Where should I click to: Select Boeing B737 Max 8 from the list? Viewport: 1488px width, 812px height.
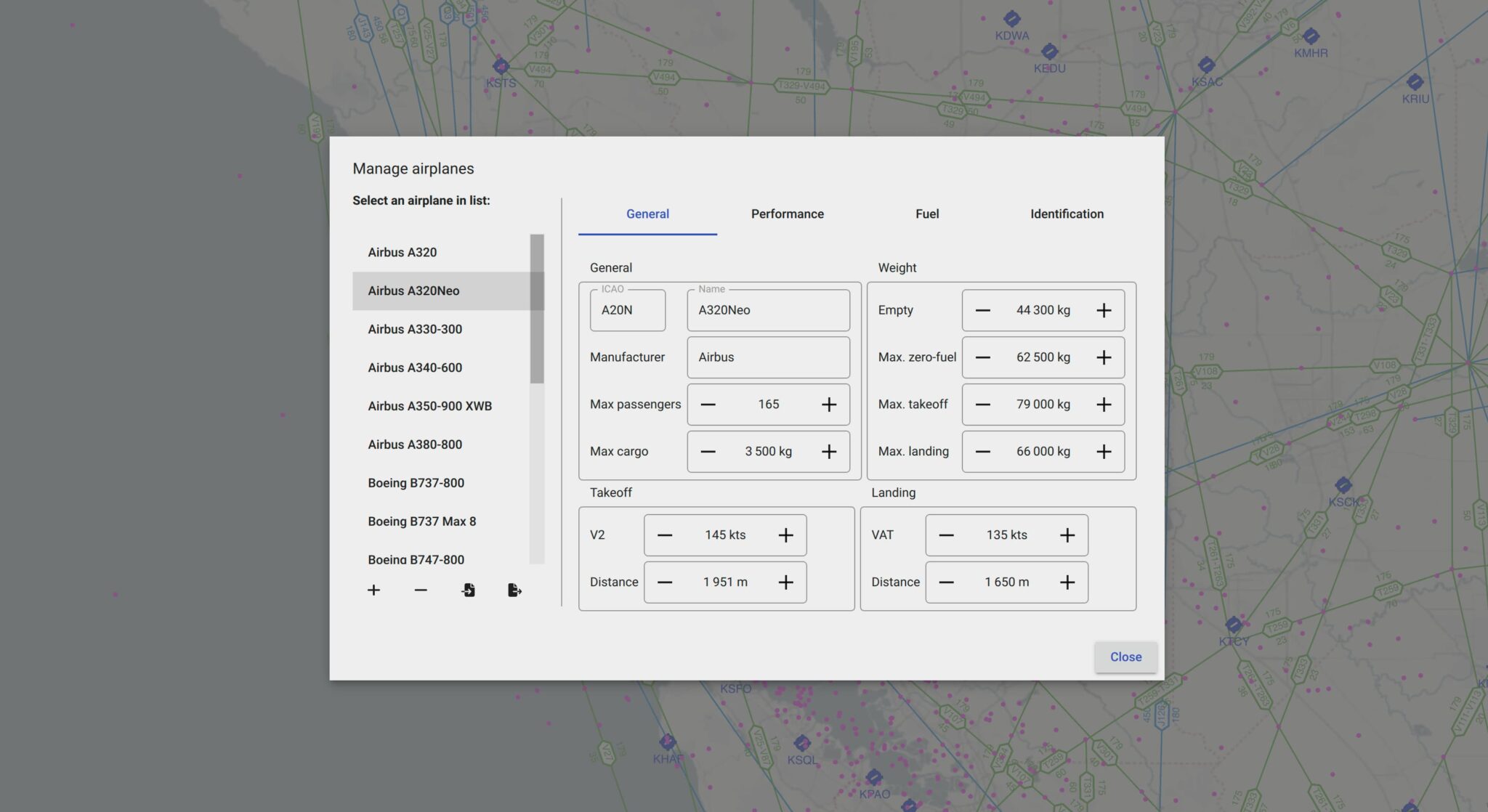click(422, 521)
